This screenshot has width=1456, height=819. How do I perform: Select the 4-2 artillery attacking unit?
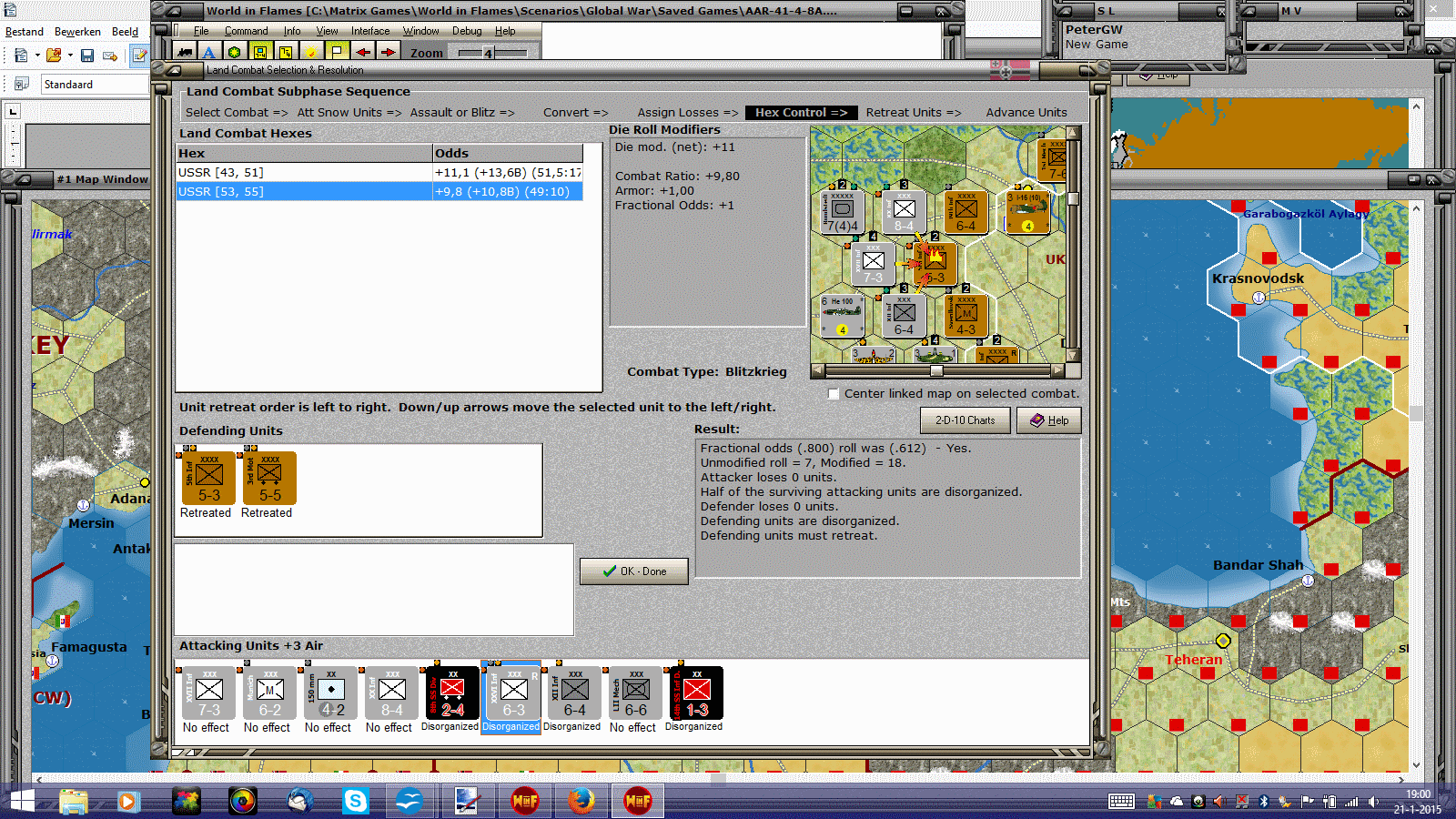[331, 693]
